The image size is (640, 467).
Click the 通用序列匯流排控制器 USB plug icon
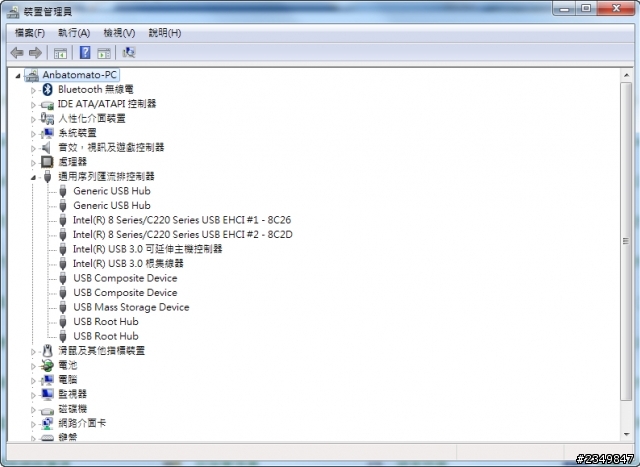47,176
